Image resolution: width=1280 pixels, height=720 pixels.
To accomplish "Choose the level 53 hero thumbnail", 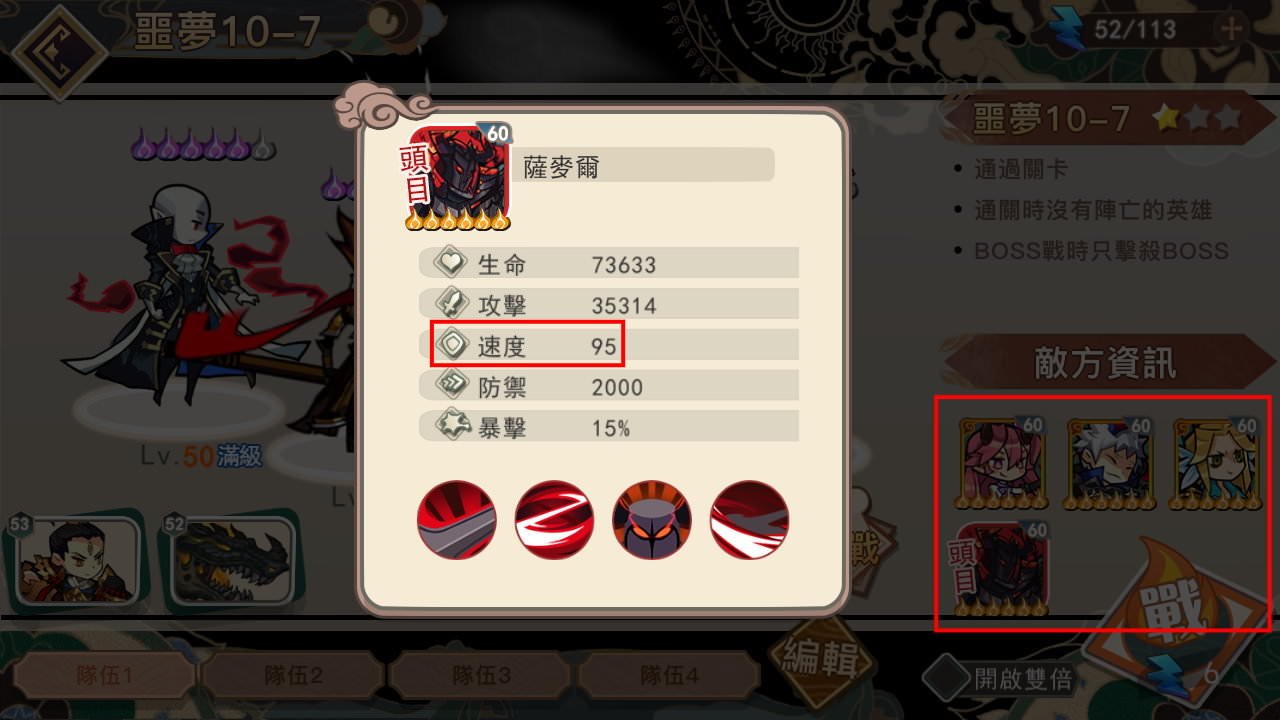I will click(74, 560).
